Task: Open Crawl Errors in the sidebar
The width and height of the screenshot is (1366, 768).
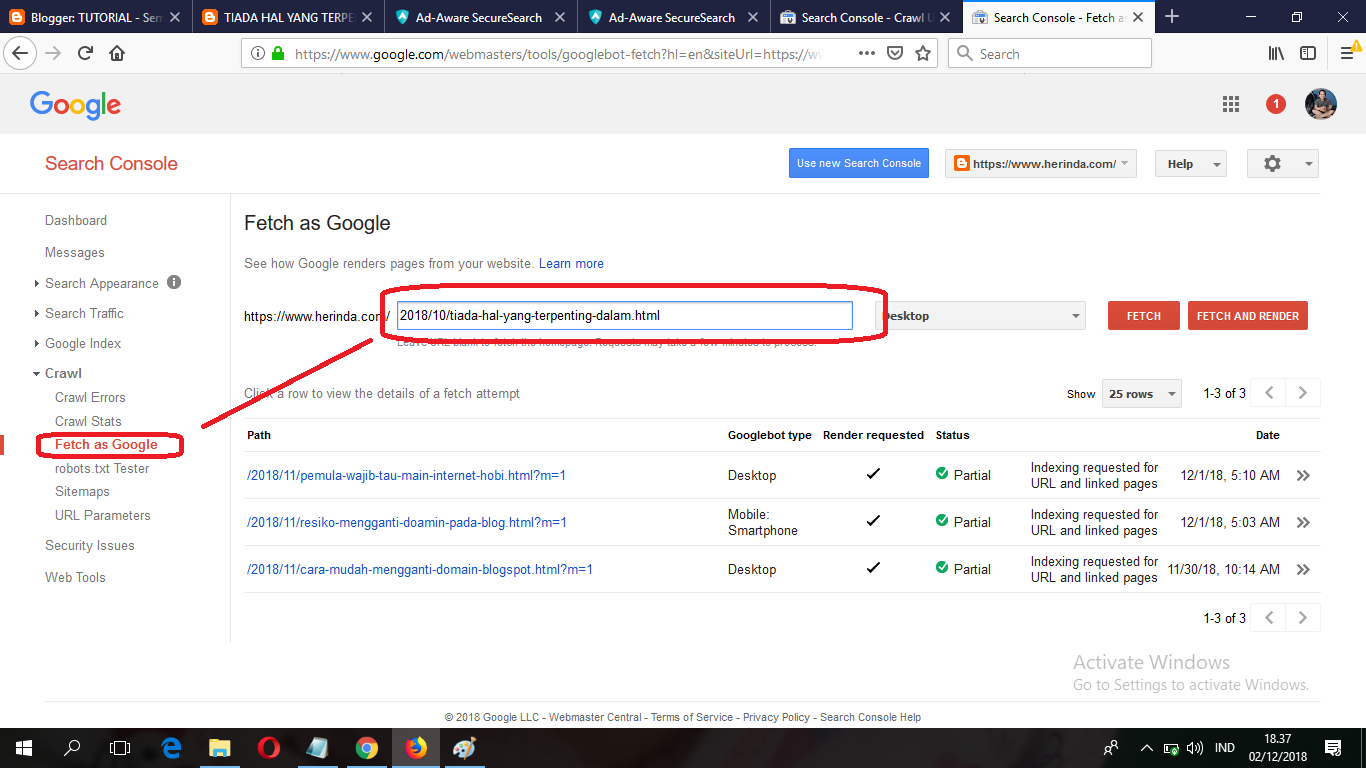Action: coord(90,397)
